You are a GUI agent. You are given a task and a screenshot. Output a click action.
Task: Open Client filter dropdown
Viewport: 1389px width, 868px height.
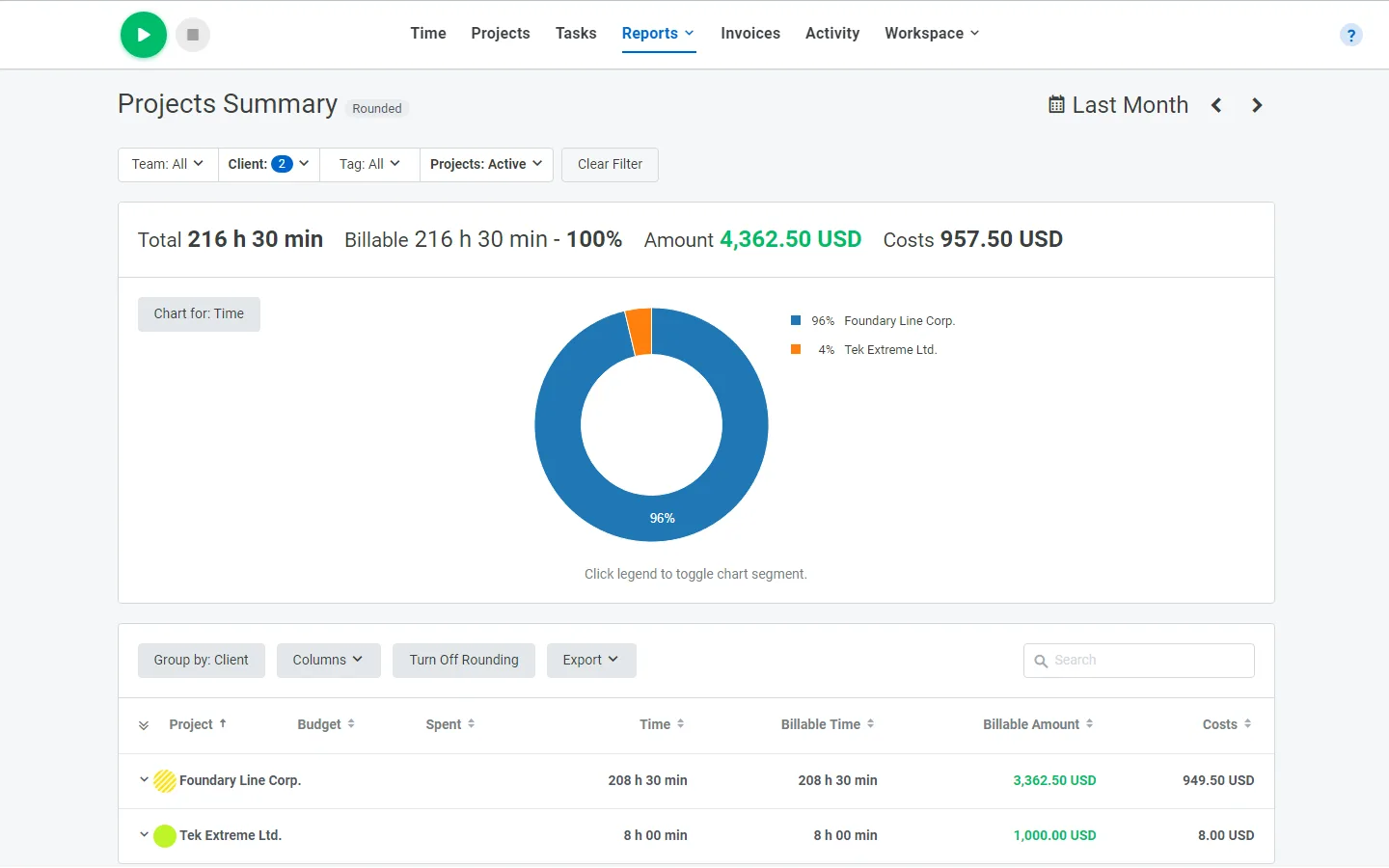pos(269,165)
